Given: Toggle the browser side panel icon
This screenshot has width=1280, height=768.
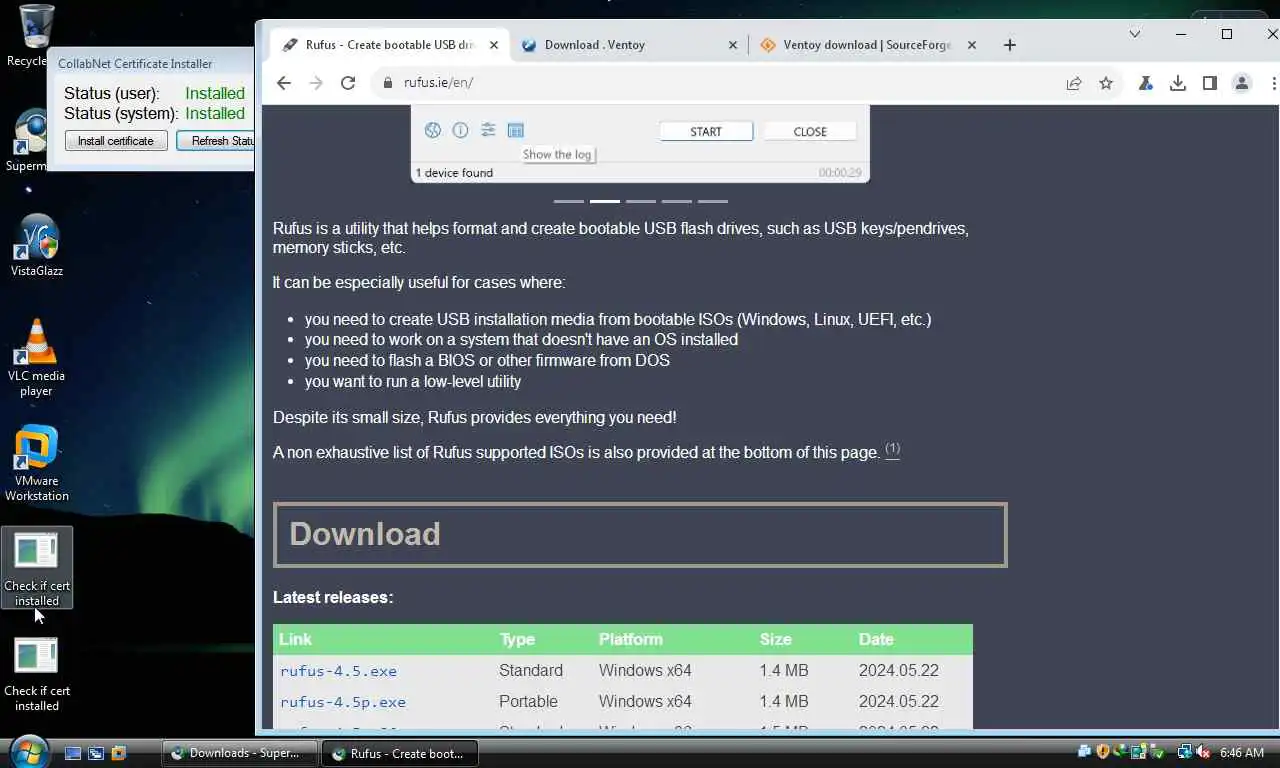Looking at the screenshot, I should [1210, 83].
